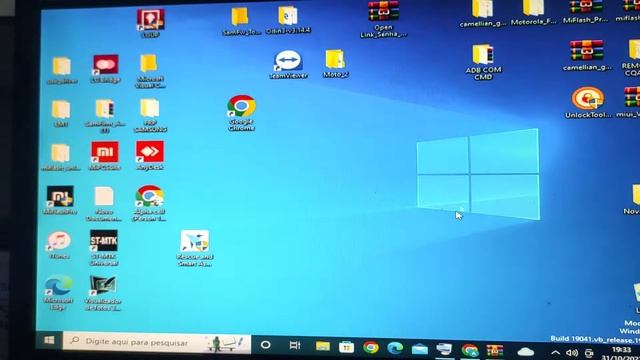Open the Microsoft Visual C folder

coord(150,71)
